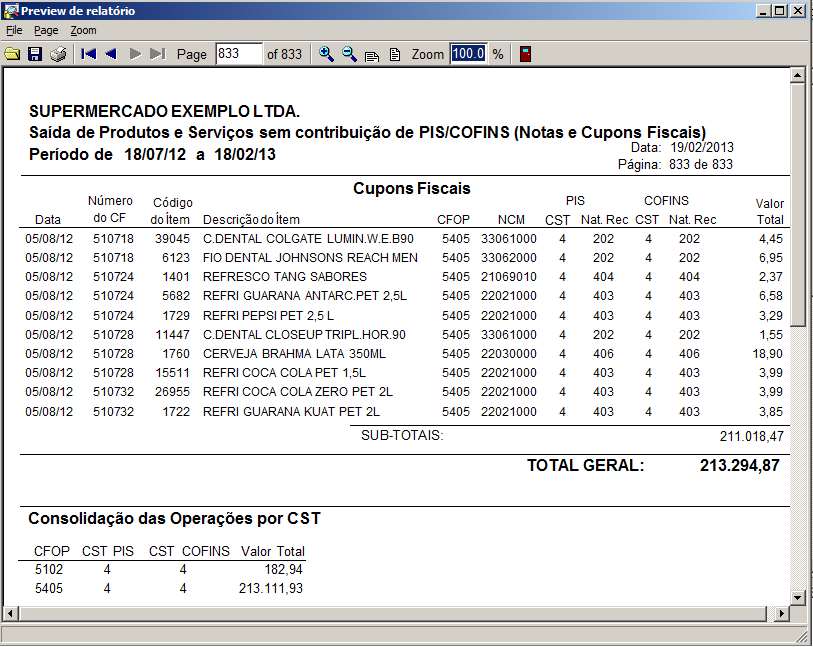This screenshot has height=647, width=813.
Task: Select the C.DENTAL COLGATE LUMIN.W.E.B90 row text
Action: click(308, 239)
